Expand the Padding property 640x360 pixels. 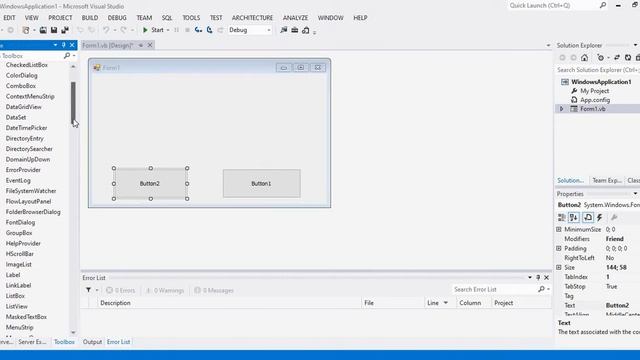point(559,248)
